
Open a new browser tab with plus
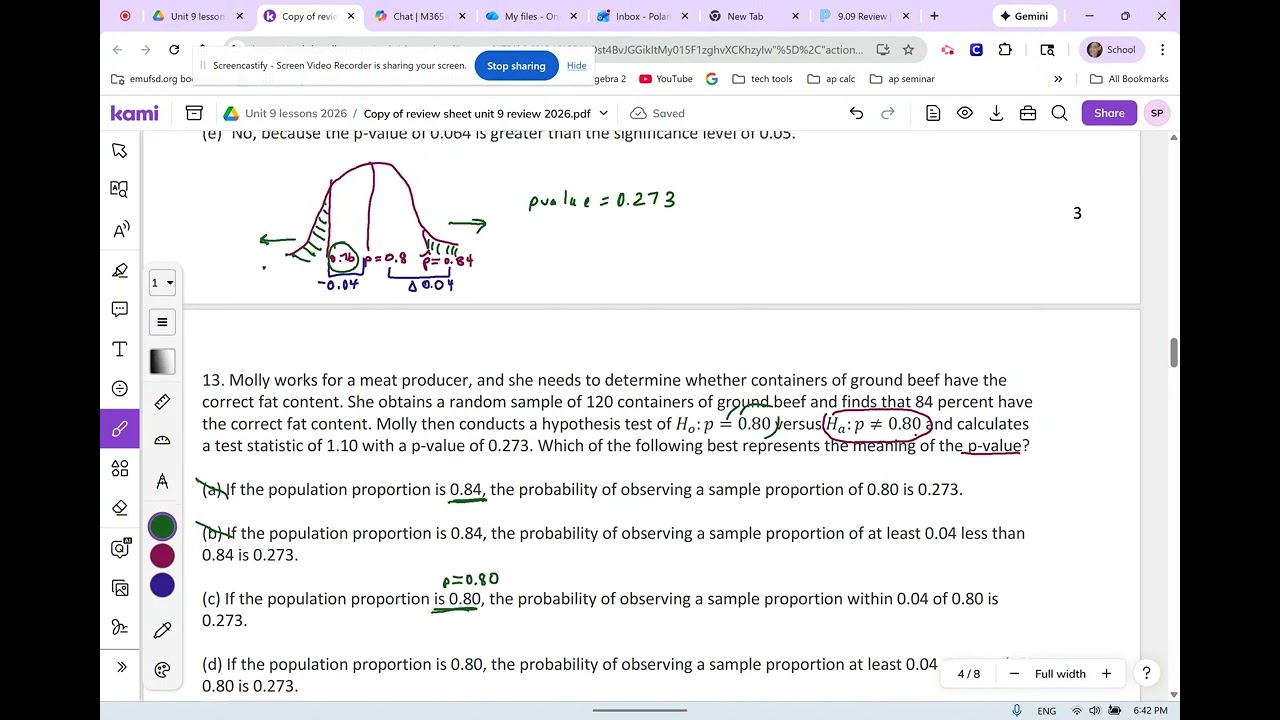click(934, 16)
